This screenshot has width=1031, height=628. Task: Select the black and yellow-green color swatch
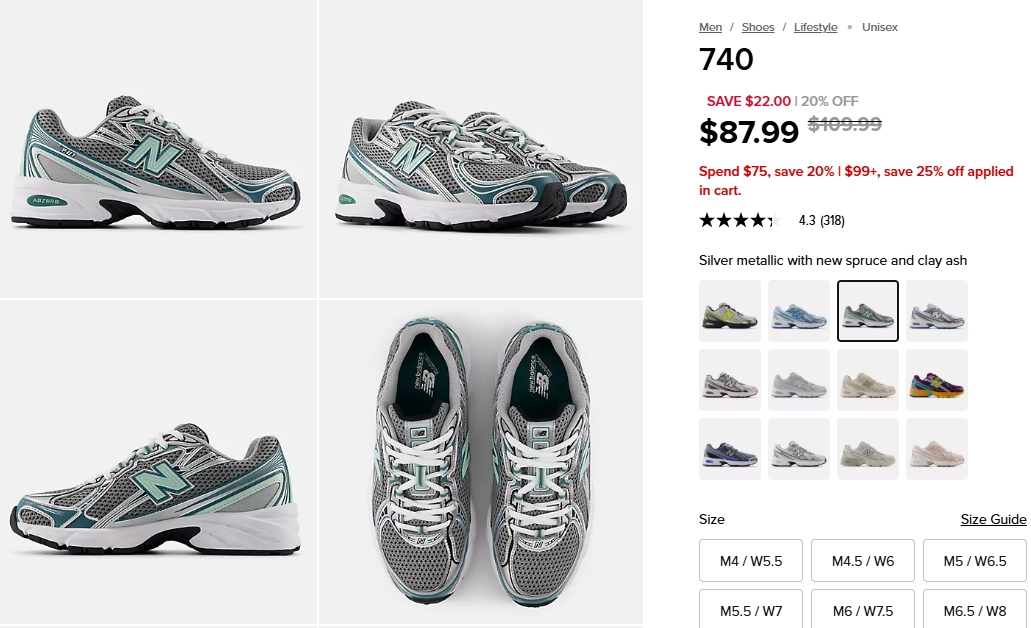pos(730,311)
